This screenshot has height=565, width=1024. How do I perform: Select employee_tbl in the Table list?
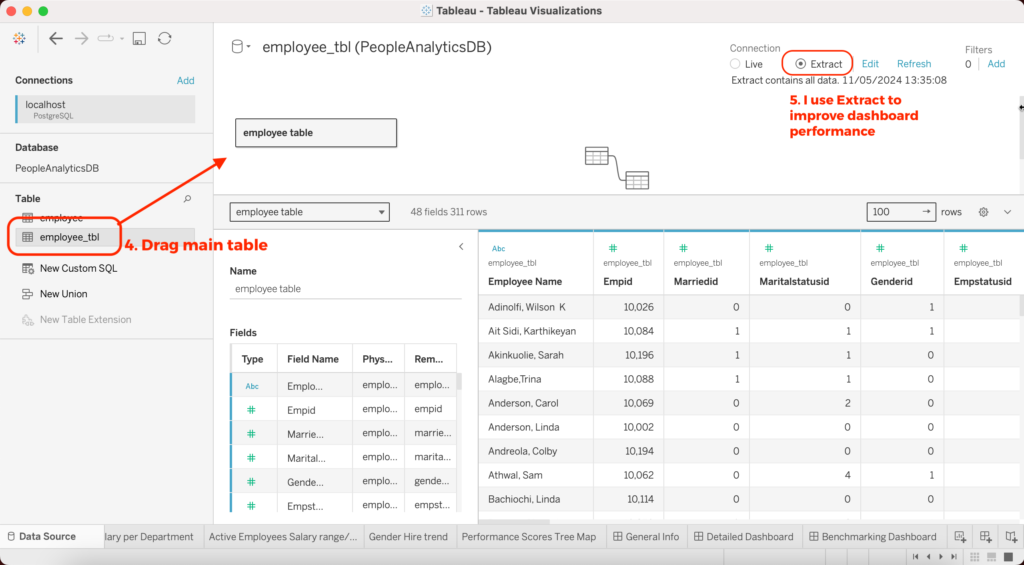point(69,237)
